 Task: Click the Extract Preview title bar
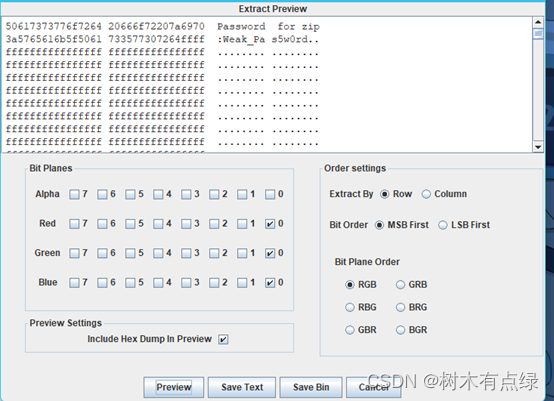273,9
